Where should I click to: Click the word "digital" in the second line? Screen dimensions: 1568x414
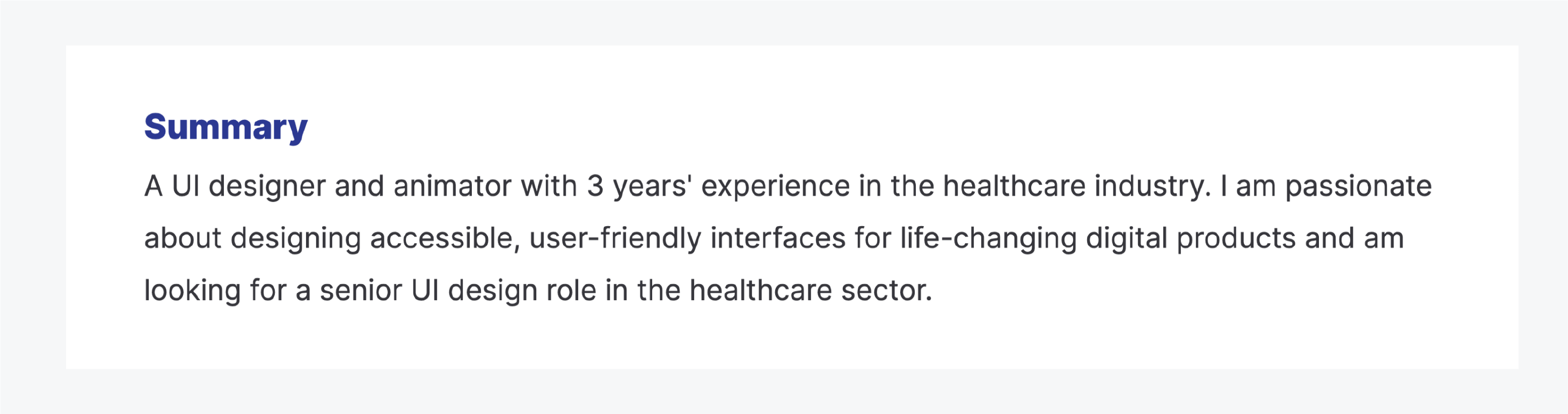[1126, 238]
